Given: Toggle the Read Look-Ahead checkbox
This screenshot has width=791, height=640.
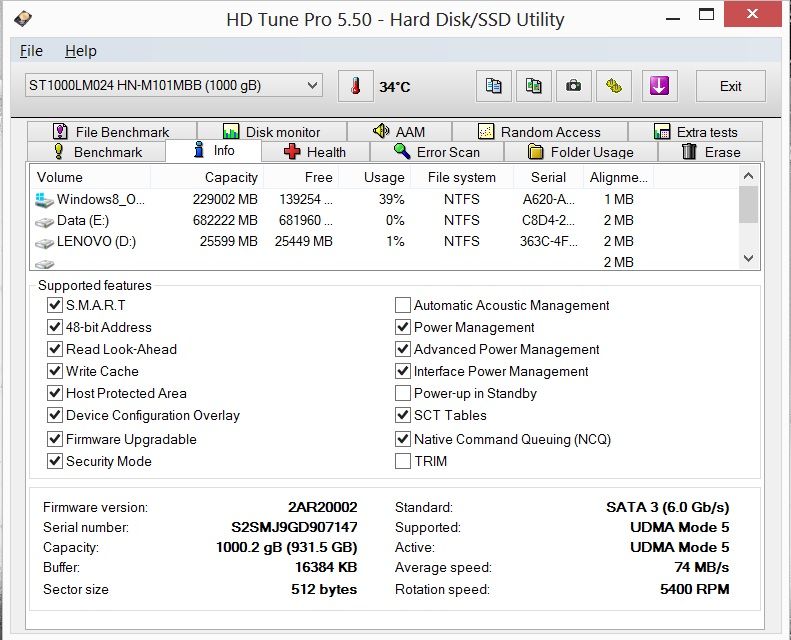Looking at the screenshot, I should point(54,349).
